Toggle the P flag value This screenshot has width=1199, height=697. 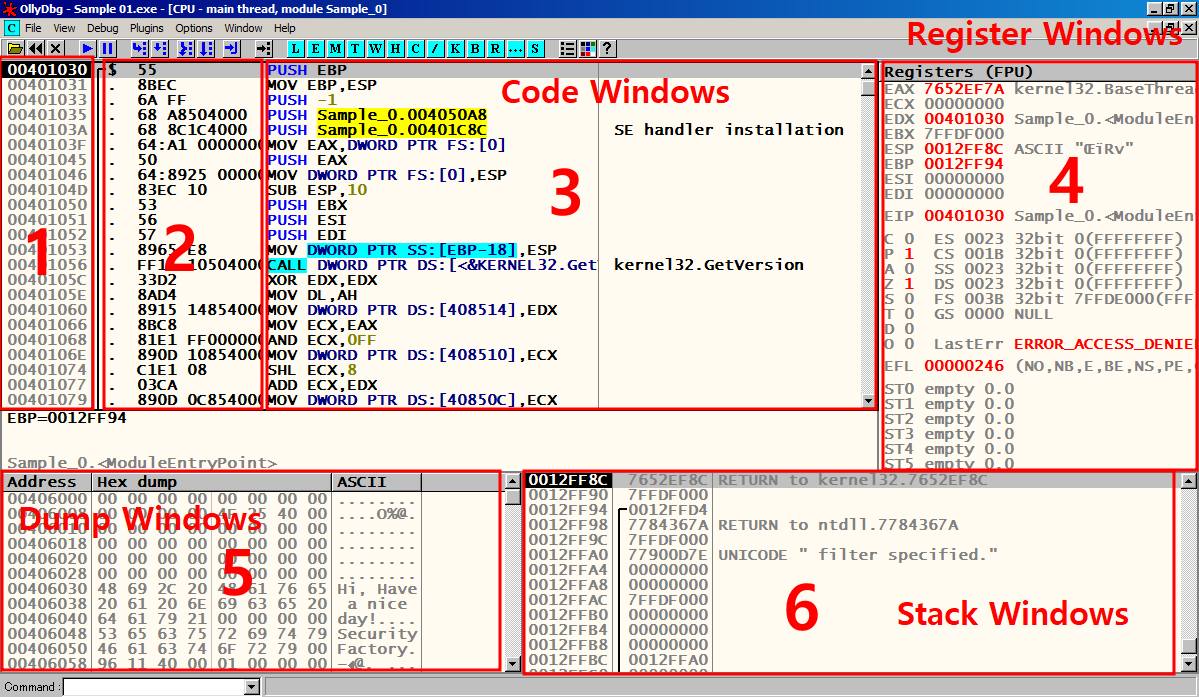909,254
